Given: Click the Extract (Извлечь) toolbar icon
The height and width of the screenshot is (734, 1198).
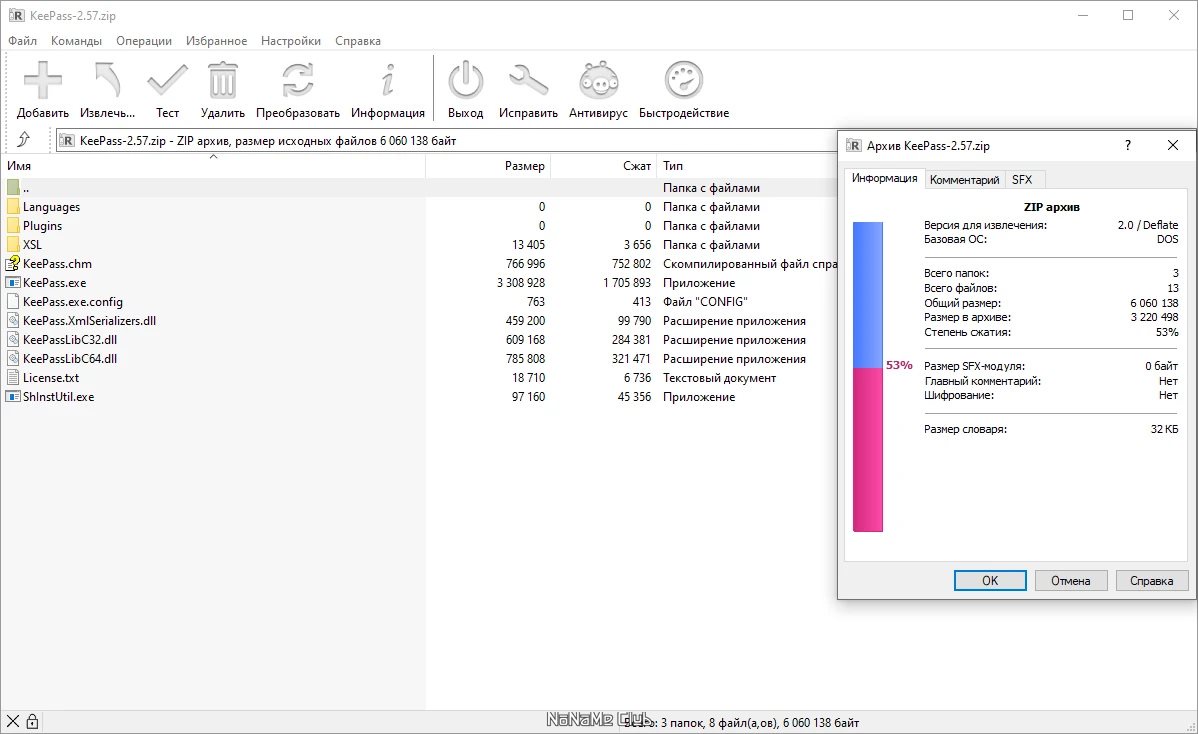Looking at the screenshot, I should point(107,82).
